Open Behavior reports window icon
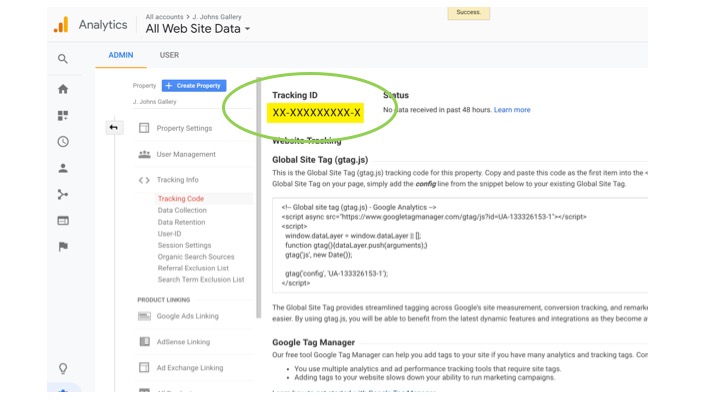The image size is (720, 405). point(63,221)
